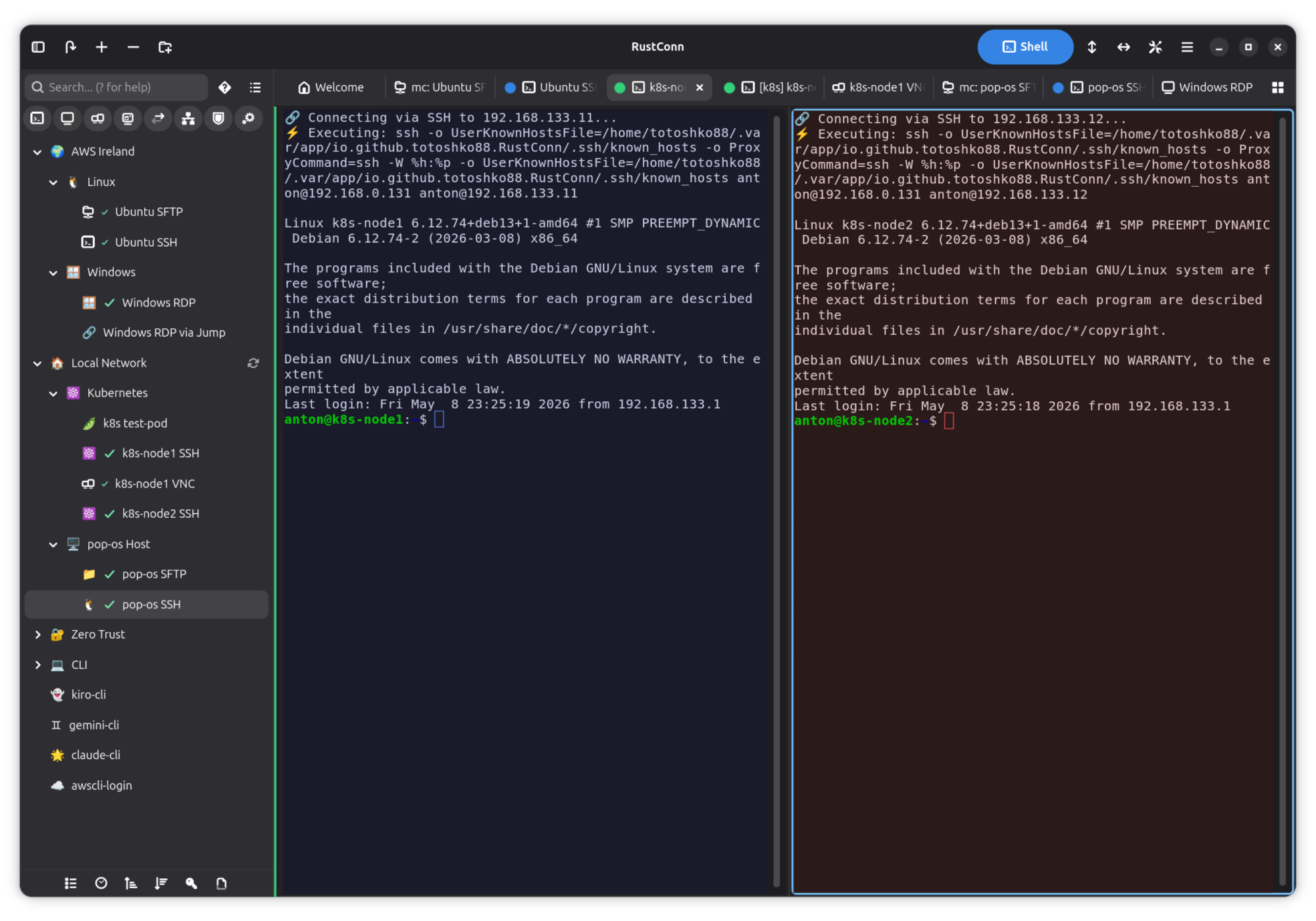The image size is (1316, 921).
Task: Select k8s-node1 VNC in the sidebar
Action: (x=146, y=484)
